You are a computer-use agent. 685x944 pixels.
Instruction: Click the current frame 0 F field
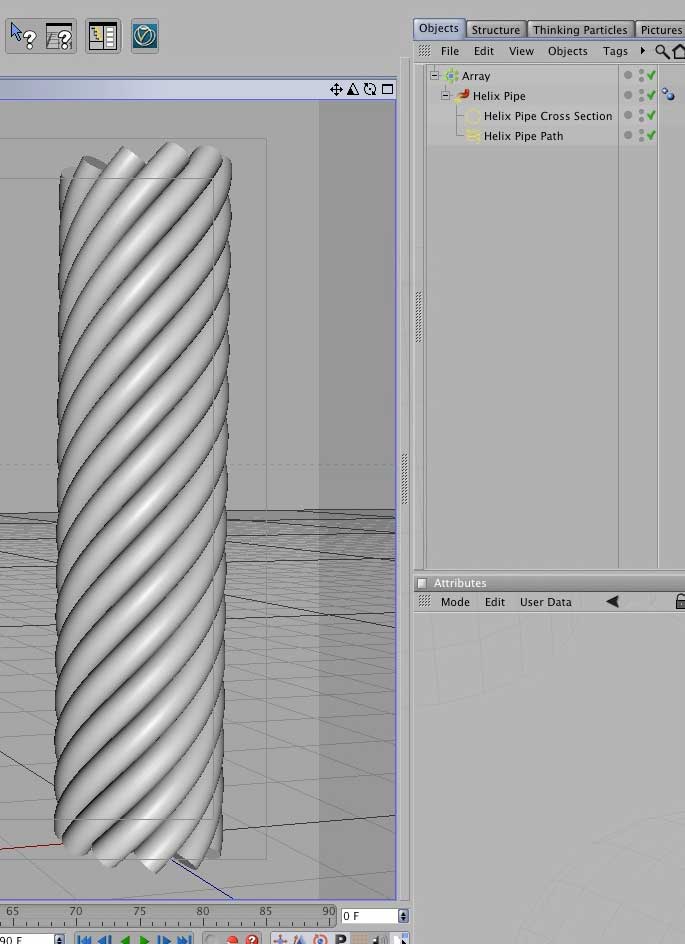[370, 916]
